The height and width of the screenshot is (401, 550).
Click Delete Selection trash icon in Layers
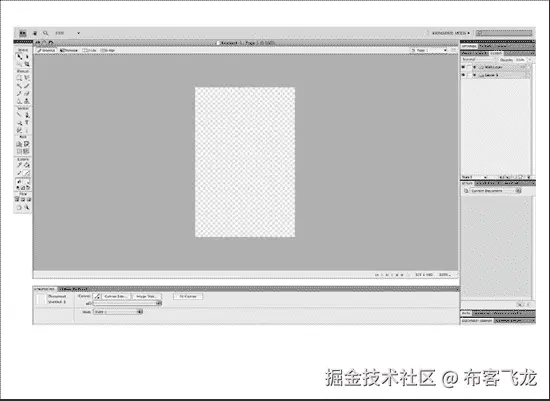tap(529, 177)
